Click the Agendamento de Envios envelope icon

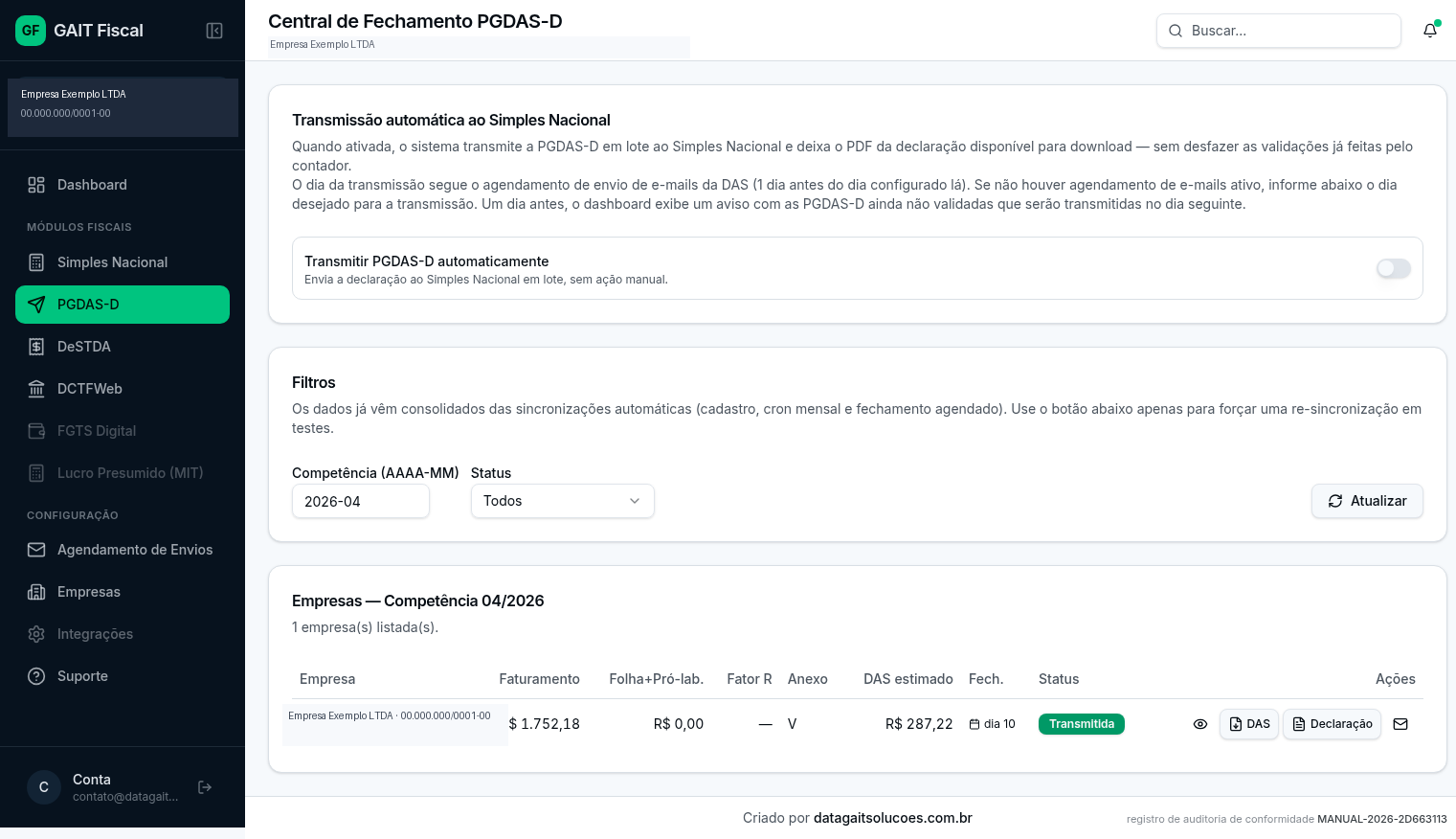pyautogui.click(x=36, y=550)
